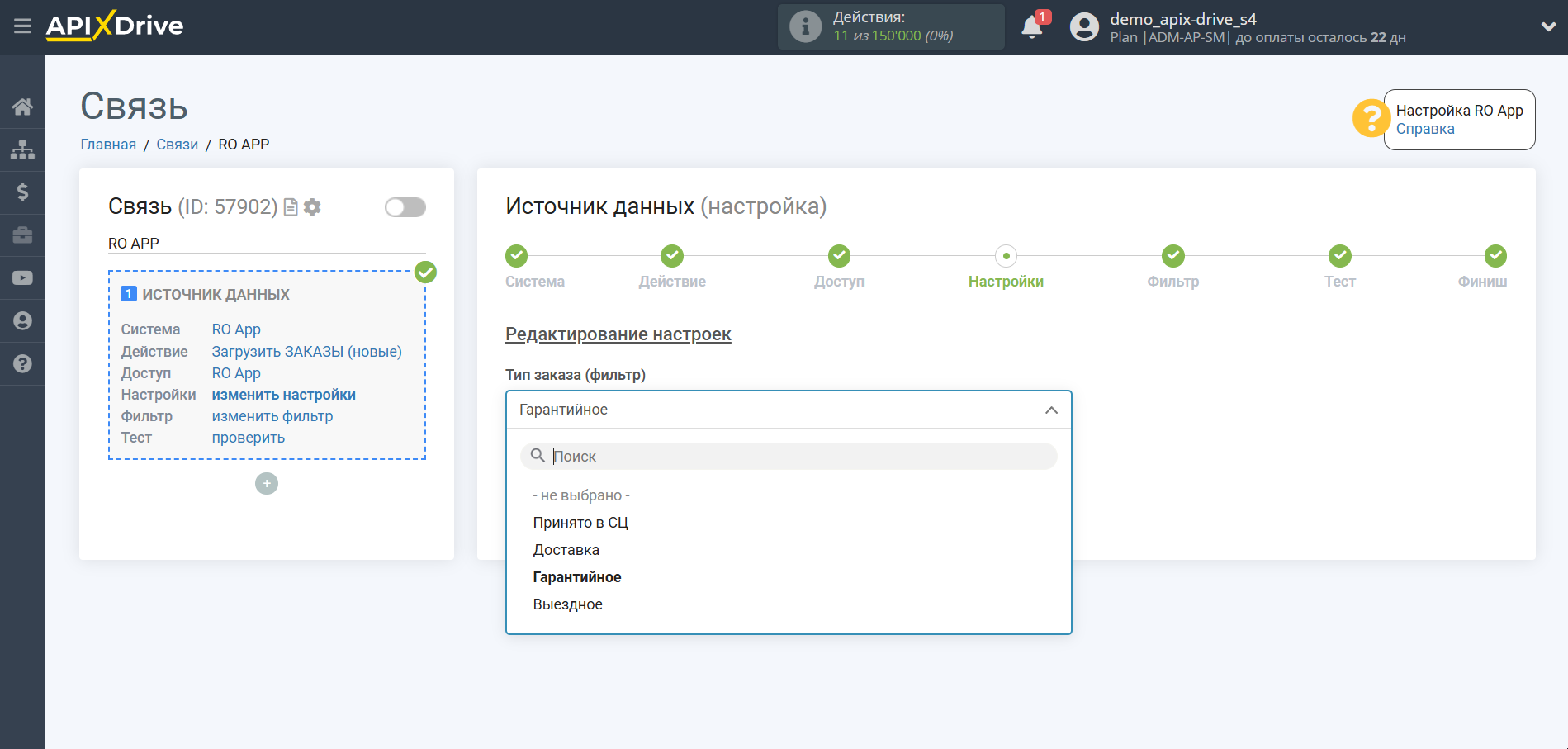Select the Доставка option in the list

[566, 550]
